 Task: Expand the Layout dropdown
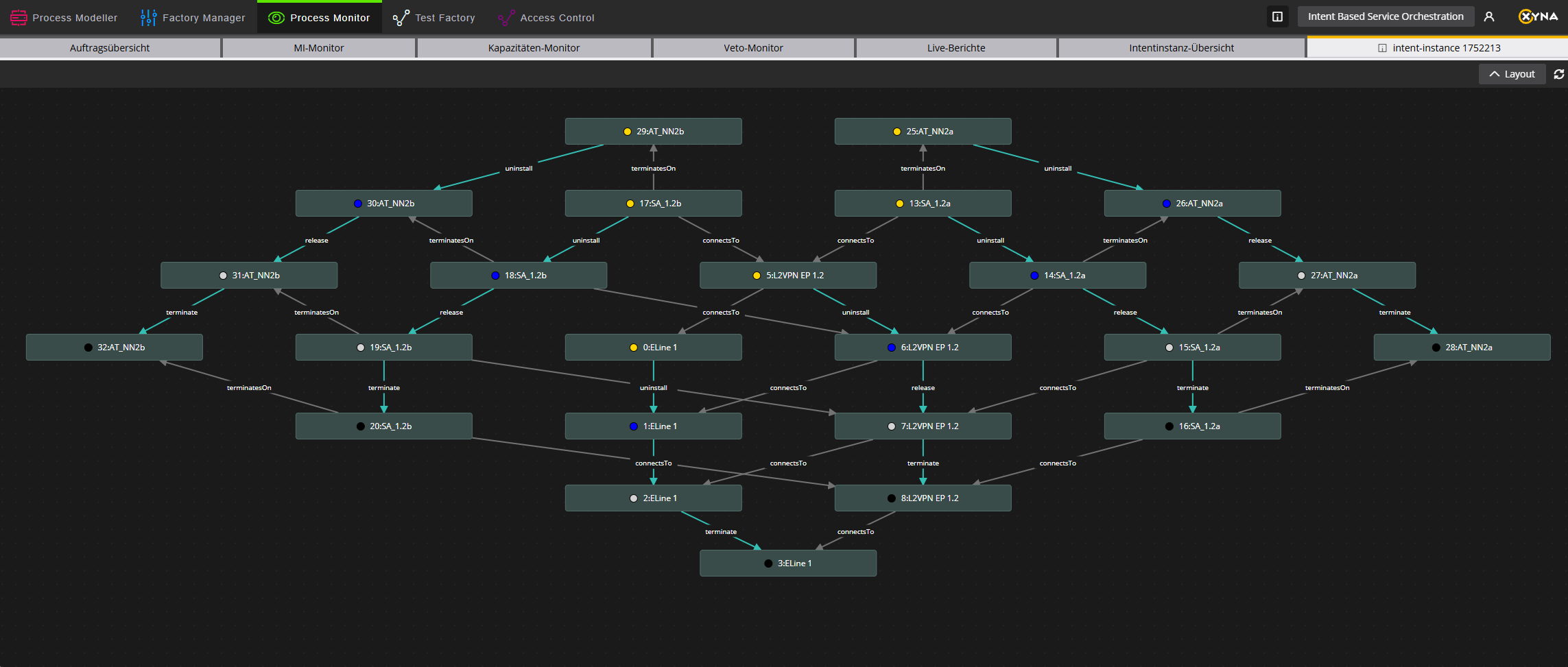[1512, 74]
